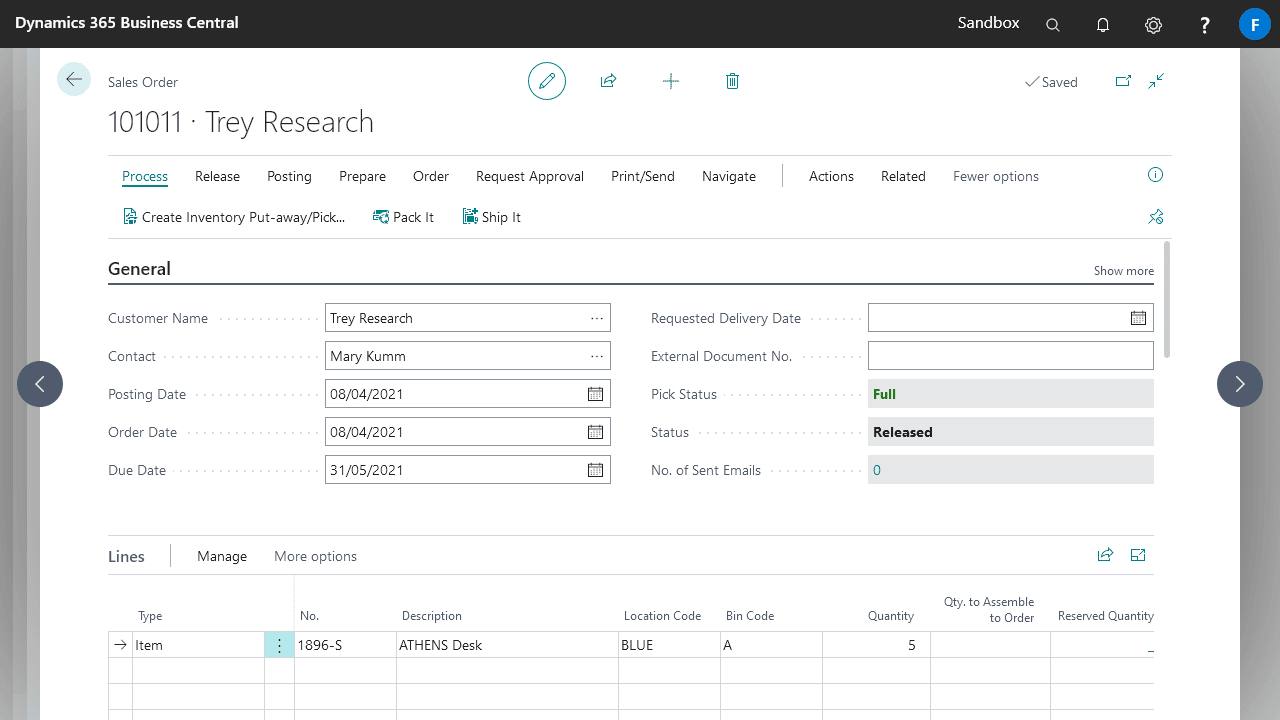Collapse the General section header
Viewport: 1280px width, 720px height.
coord(139,269)
